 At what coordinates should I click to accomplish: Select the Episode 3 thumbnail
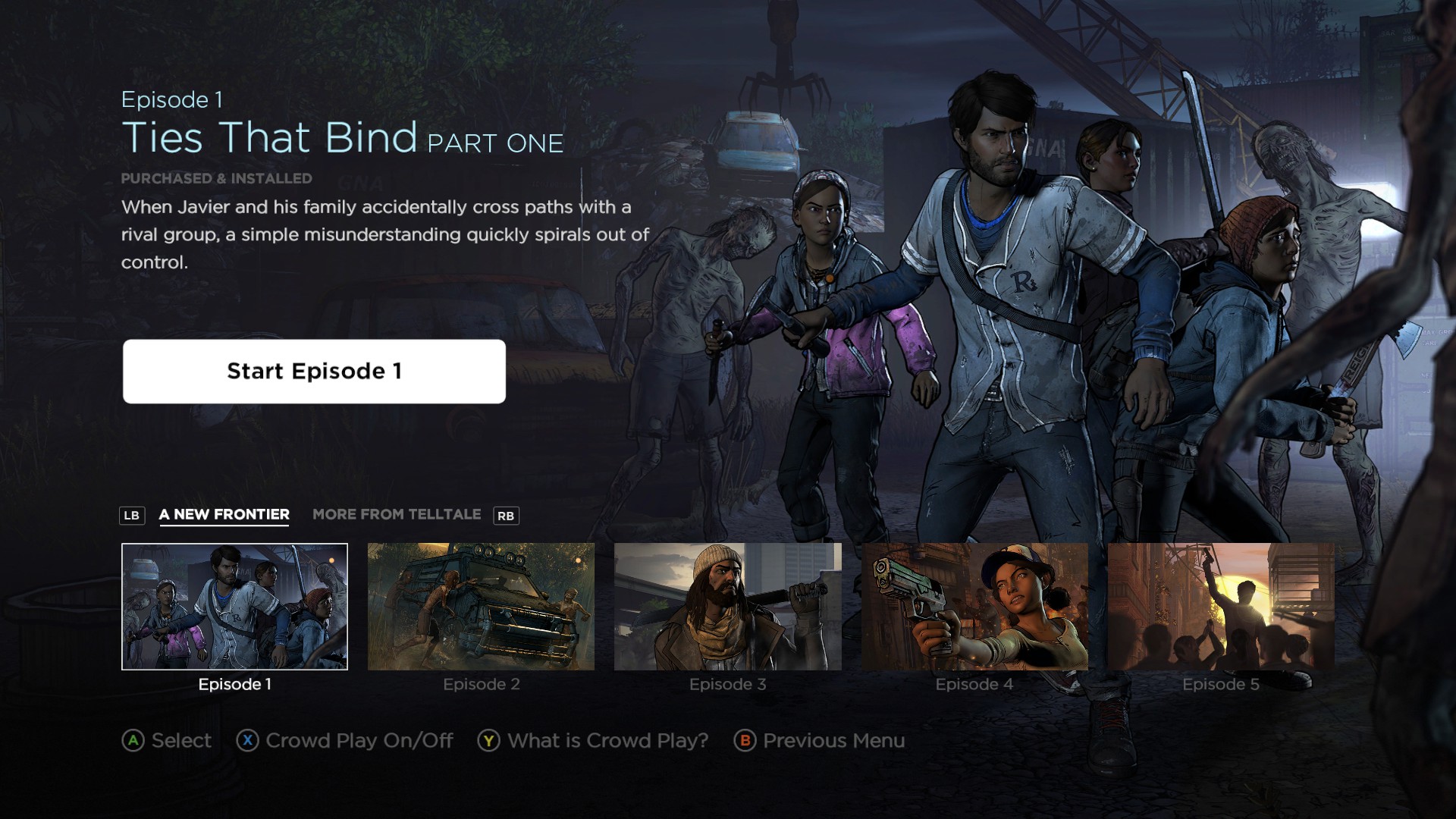point(727,607)
